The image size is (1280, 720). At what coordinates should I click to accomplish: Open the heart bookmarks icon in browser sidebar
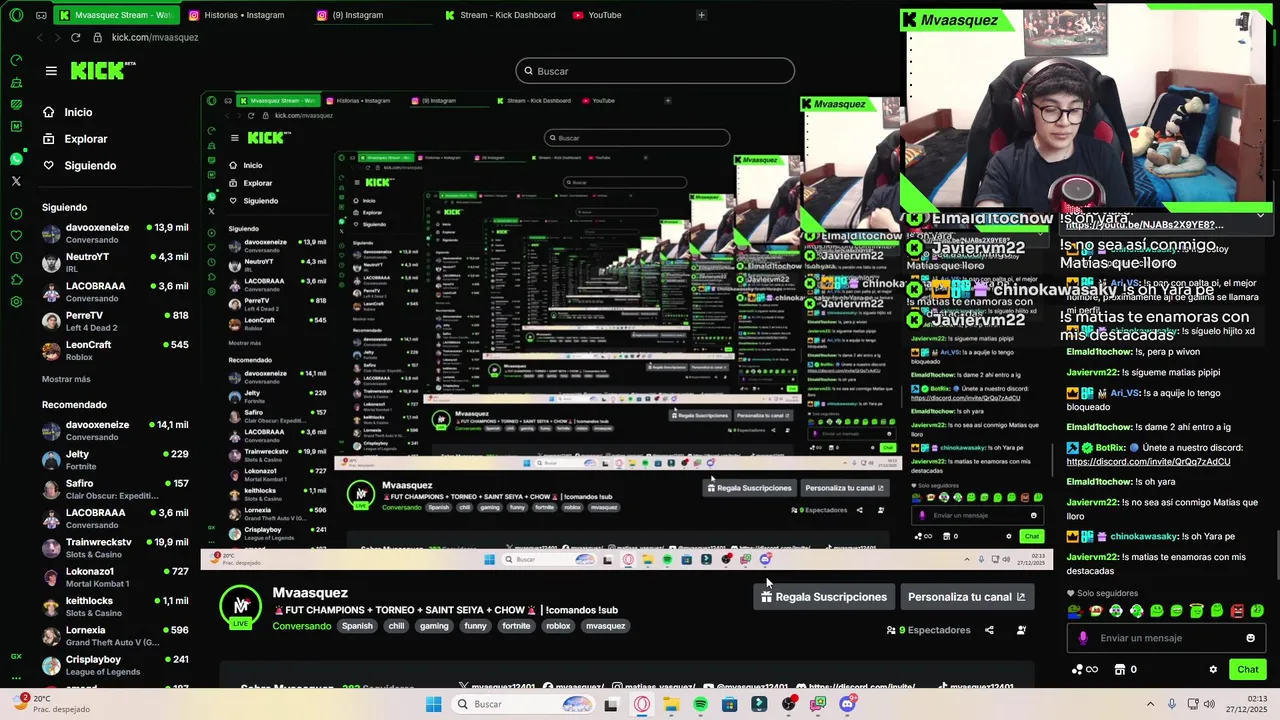(x=16, y=235)
